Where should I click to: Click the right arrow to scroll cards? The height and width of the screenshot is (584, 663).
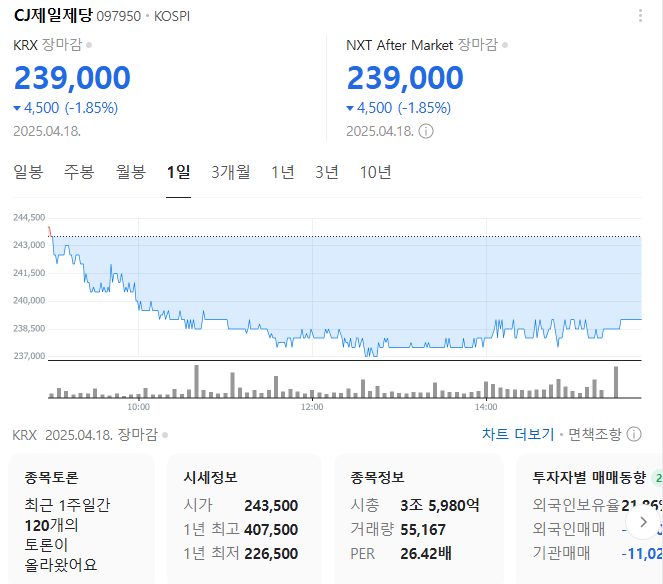click(x=643, y=522)
